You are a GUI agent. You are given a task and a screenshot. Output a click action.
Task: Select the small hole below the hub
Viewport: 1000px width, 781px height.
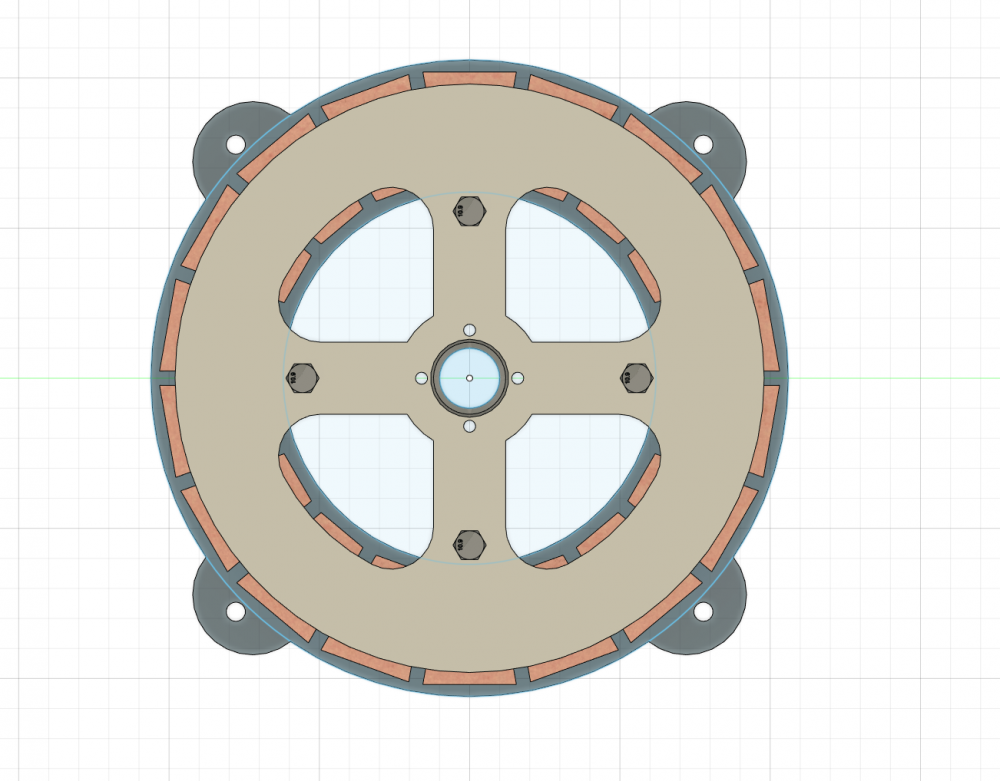tap(469, 427)
